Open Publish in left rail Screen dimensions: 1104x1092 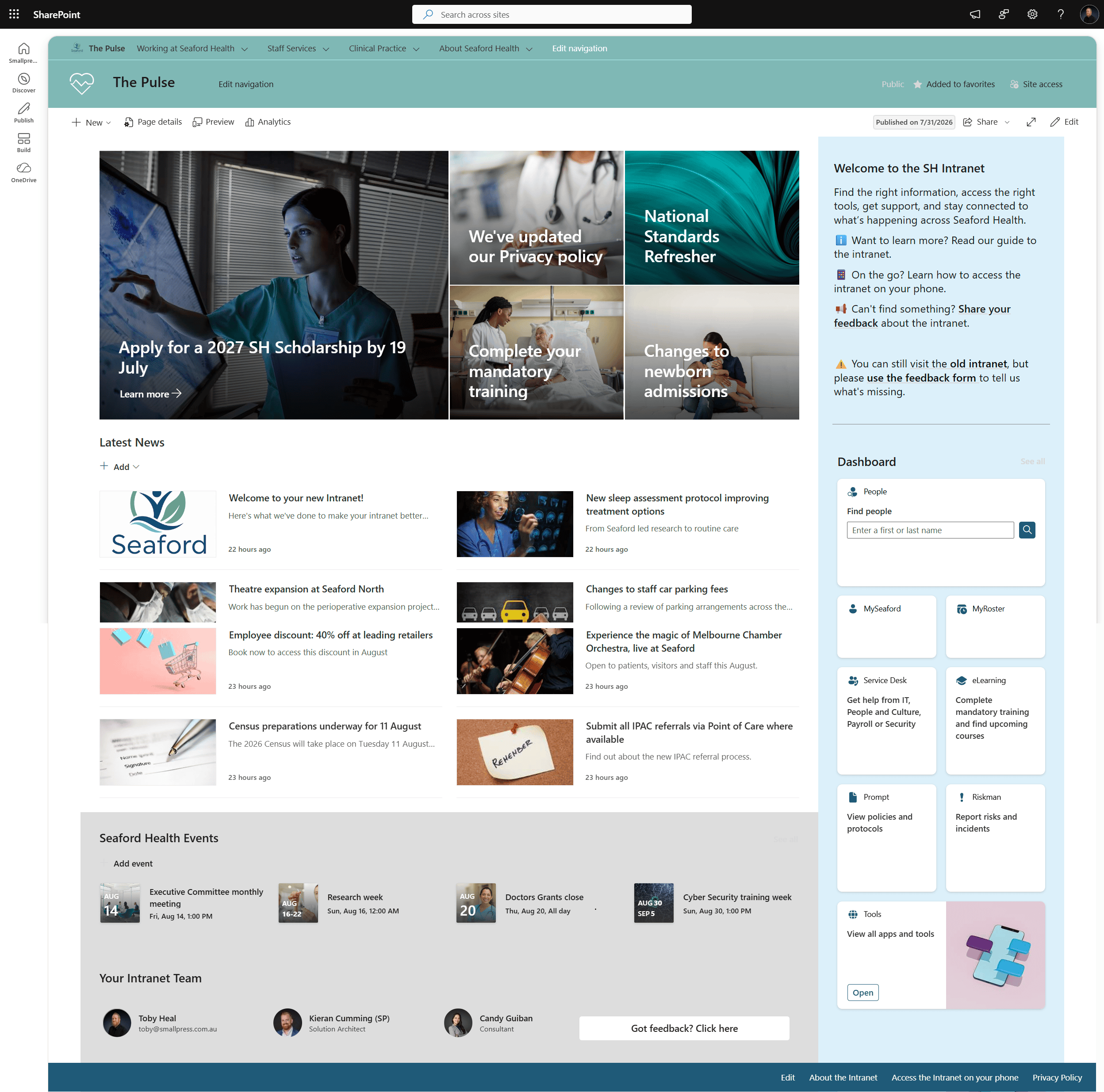tap(23, 112)
